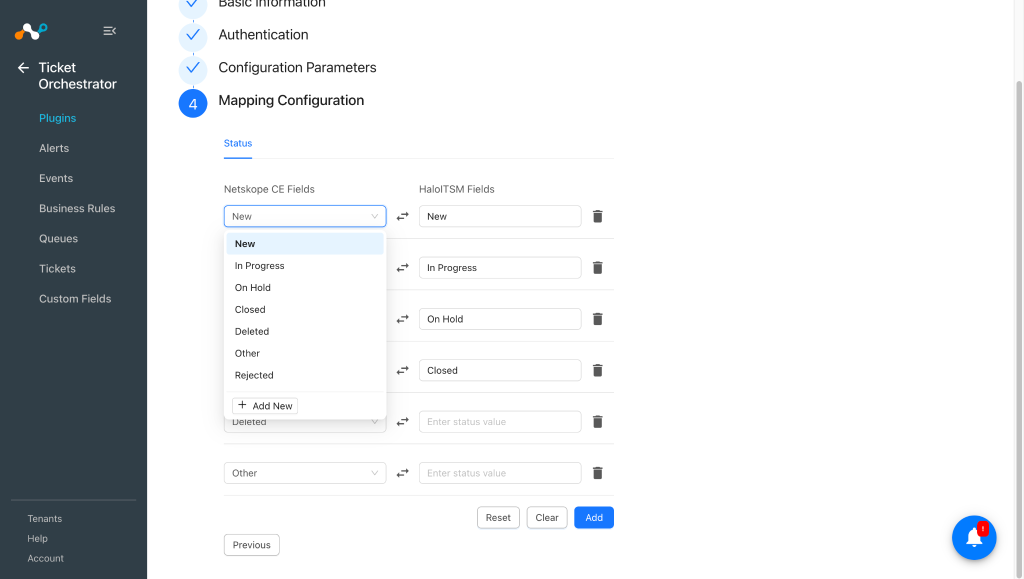Click the HaloITSM field containing On Hold
The width and height of the screenshot is (1024, 579).
(x=500, y=319)
